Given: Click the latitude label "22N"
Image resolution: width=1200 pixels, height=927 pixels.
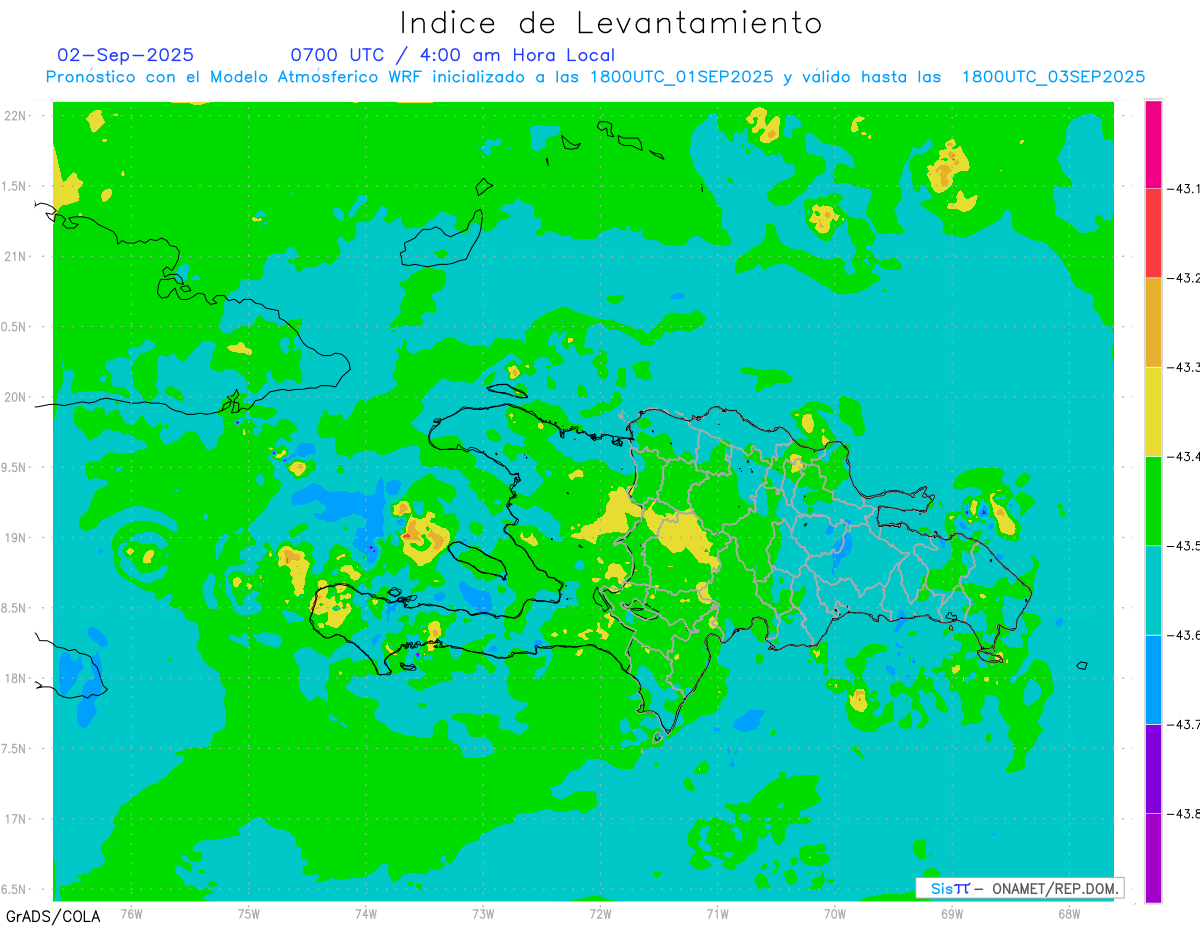Looking at the screenshot, I should pos(16,116).
